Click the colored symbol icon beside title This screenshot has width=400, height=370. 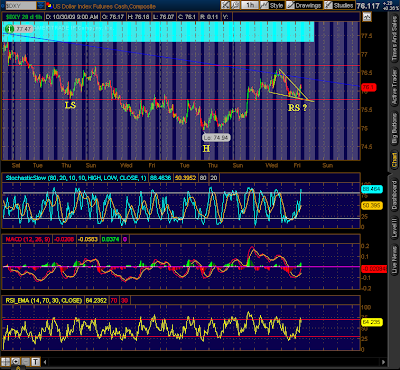click(49, 5)
